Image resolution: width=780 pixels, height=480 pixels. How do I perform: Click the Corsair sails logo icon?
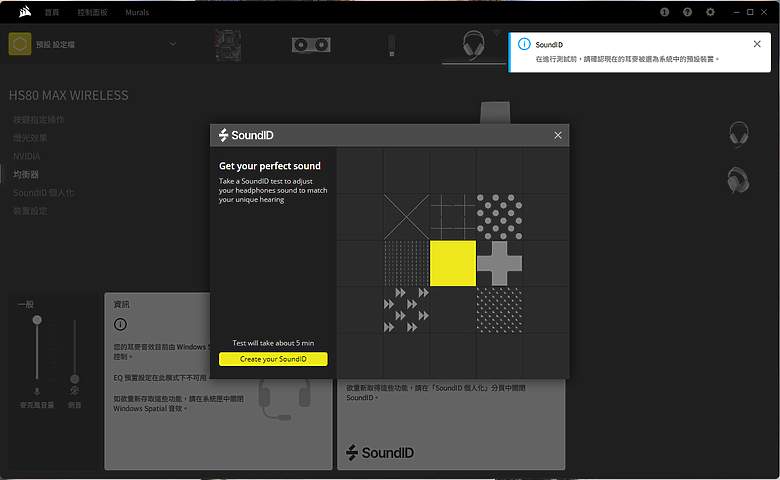25,12
